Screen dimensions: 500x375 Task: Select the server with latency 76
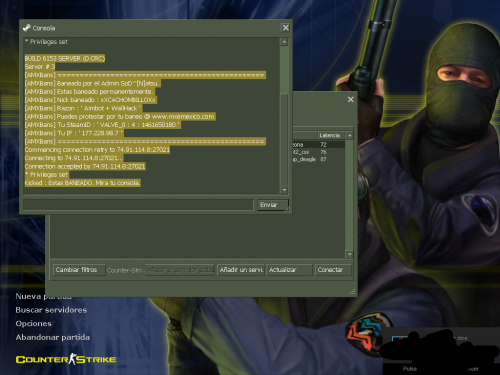pos(319,152)
